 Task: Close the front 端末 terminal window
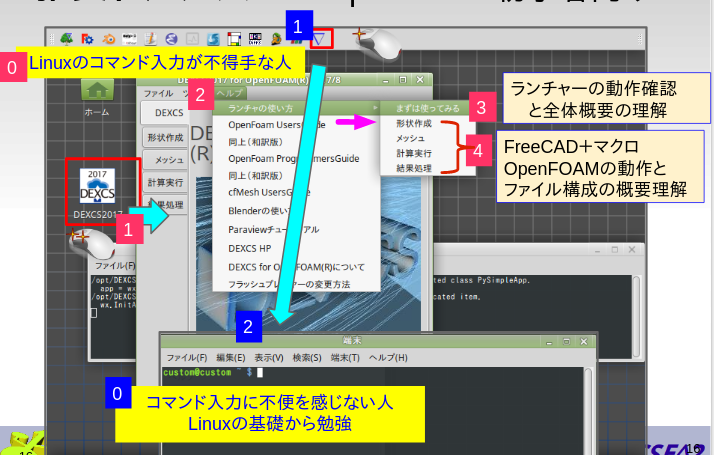click(x=584, y=342)
